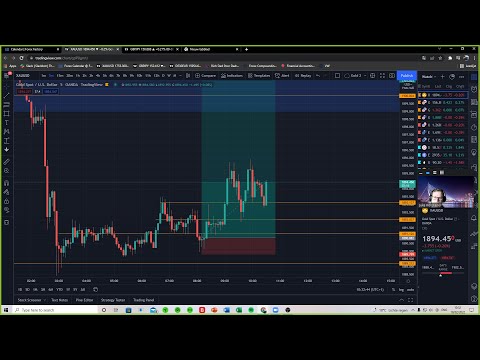Open notifications bell in right sidebar
This screenshot has height=360, width=480.
point(474,218)
